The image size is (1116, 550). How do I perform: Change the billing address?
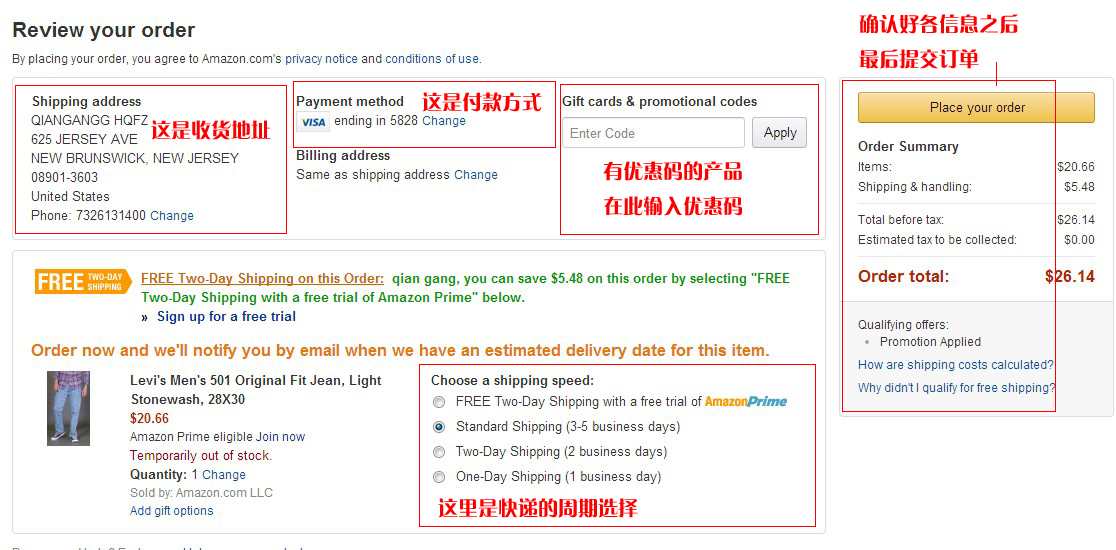(476, 175)
